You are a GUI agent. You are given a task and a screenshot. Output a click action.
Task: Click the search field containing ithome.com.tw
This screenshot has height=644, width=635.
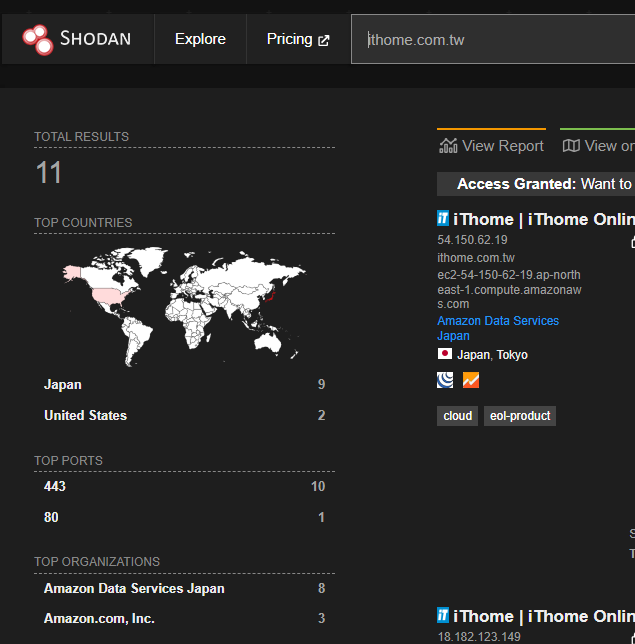click(493, 39)
